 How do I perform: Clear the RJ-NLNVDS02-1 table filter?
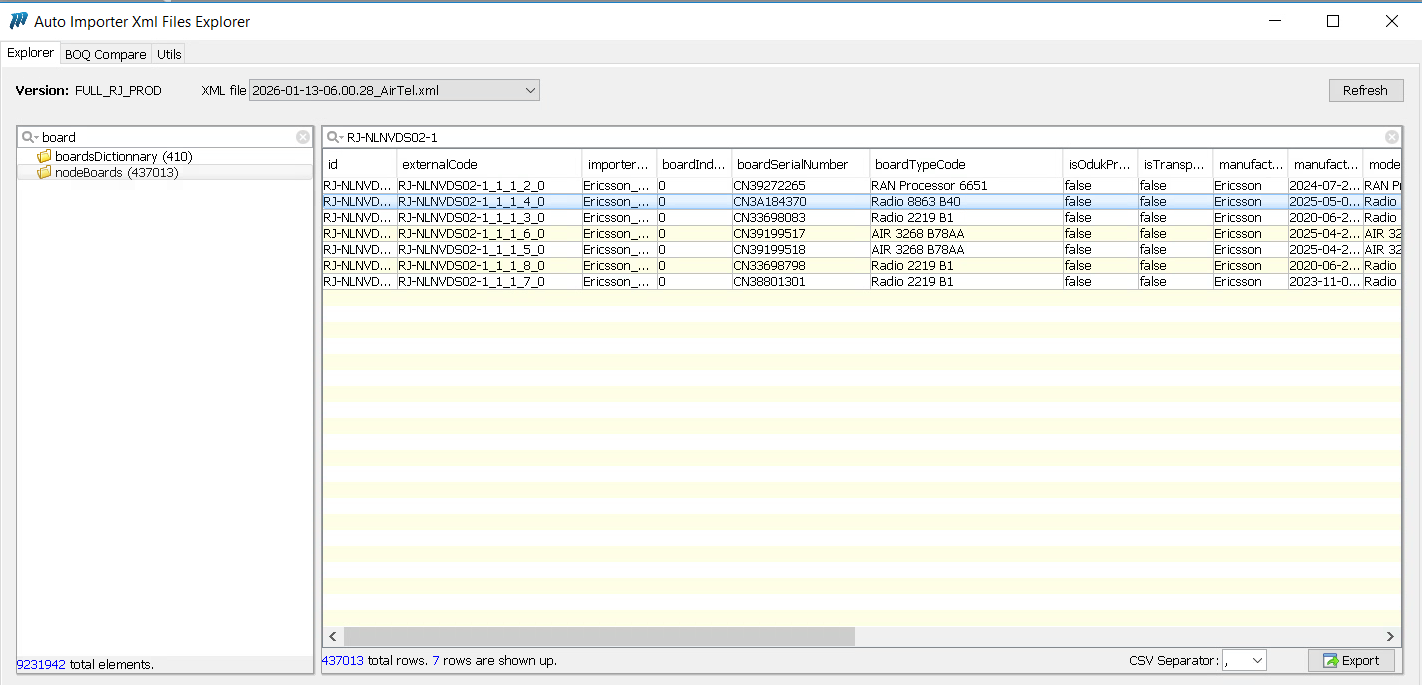1391,137
